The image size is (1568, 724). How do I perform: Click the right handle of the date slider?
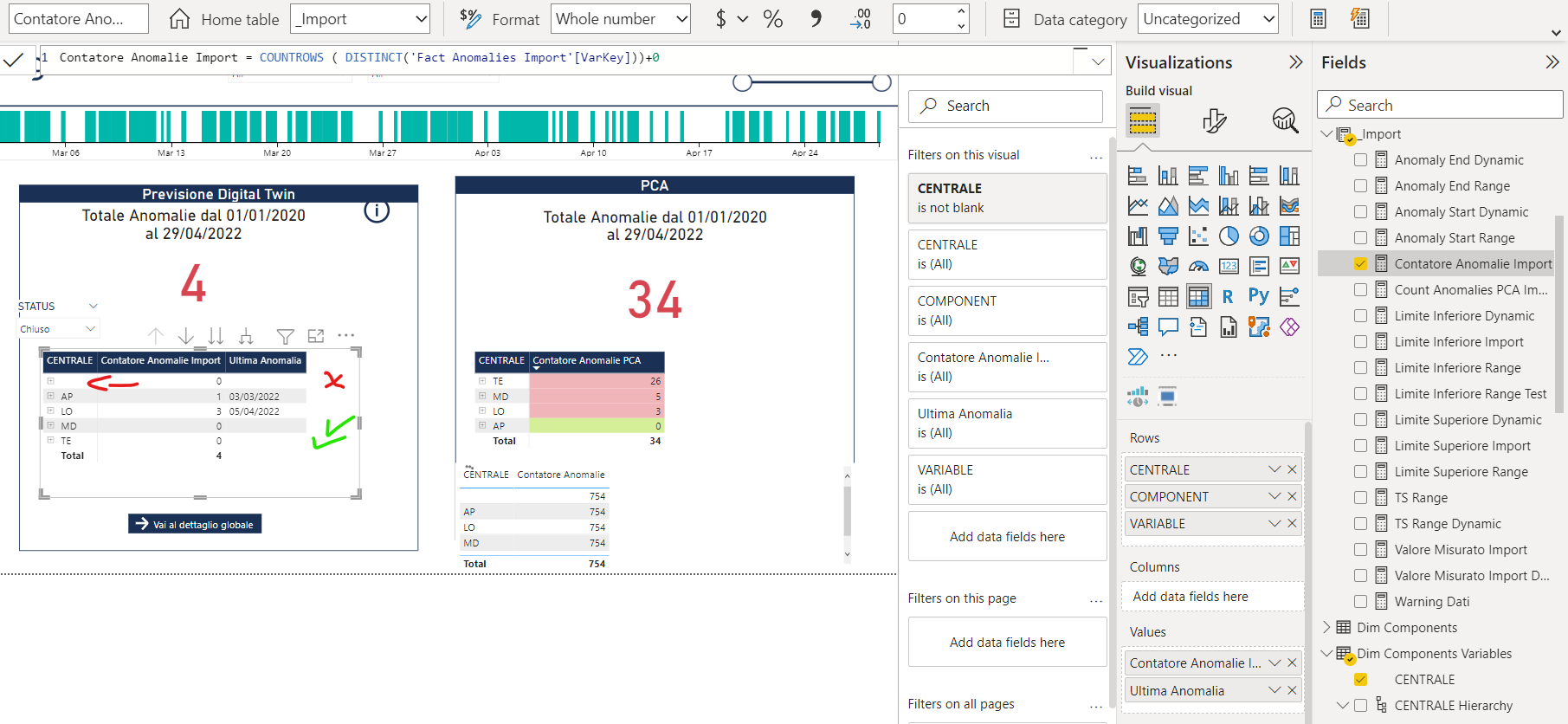(881, 82)
